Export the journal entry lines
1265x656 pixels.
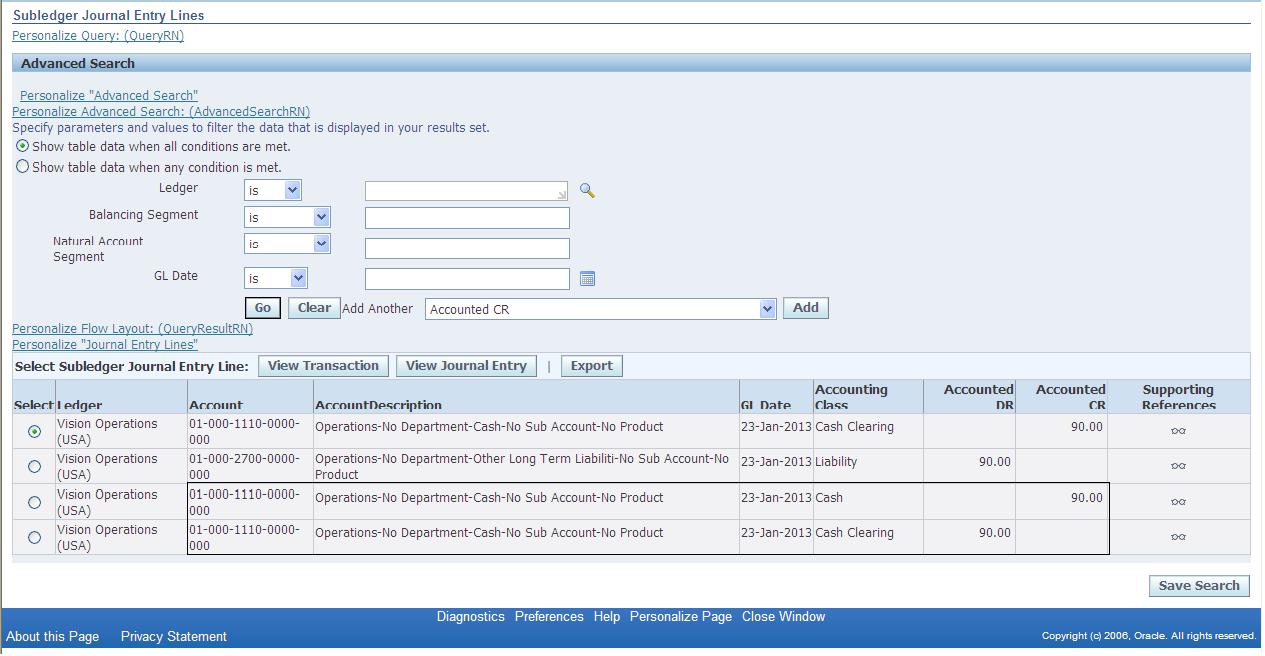tap(591, 365)
